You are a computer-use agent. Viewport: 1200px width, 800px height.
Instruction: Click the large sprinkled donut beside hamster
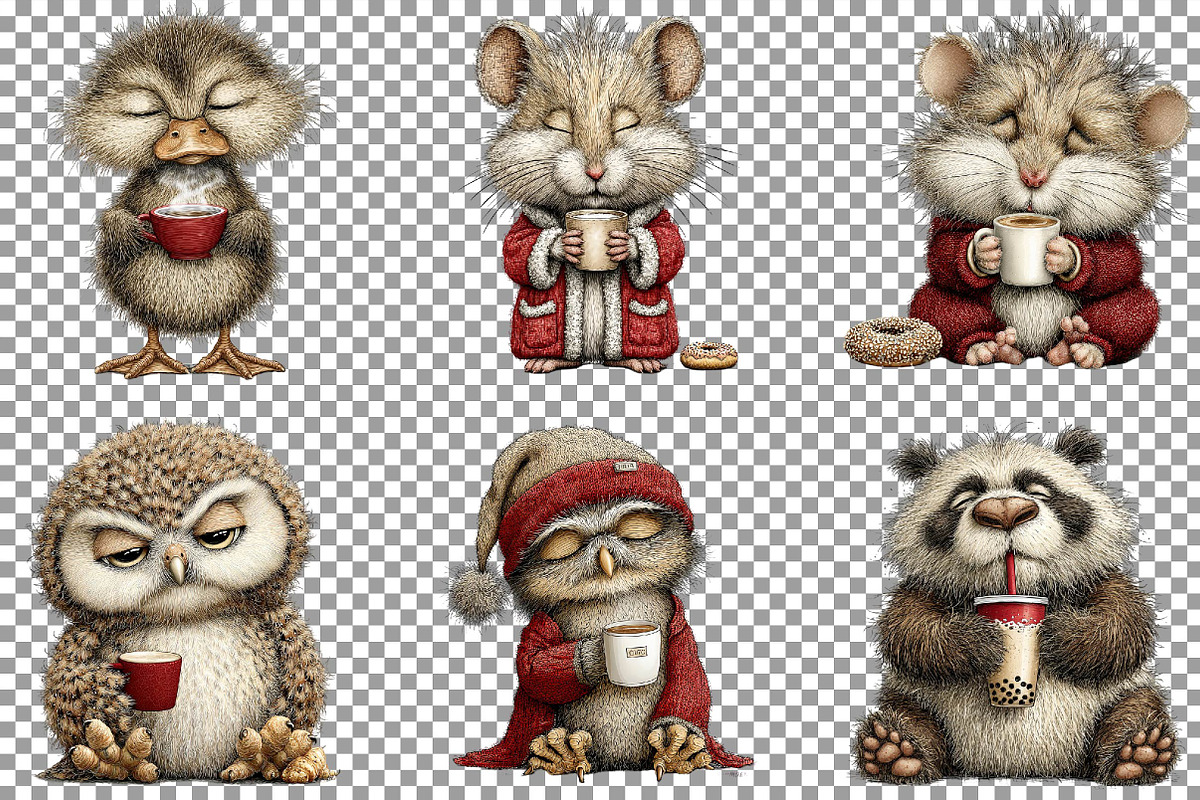click(x=893, y=342)
